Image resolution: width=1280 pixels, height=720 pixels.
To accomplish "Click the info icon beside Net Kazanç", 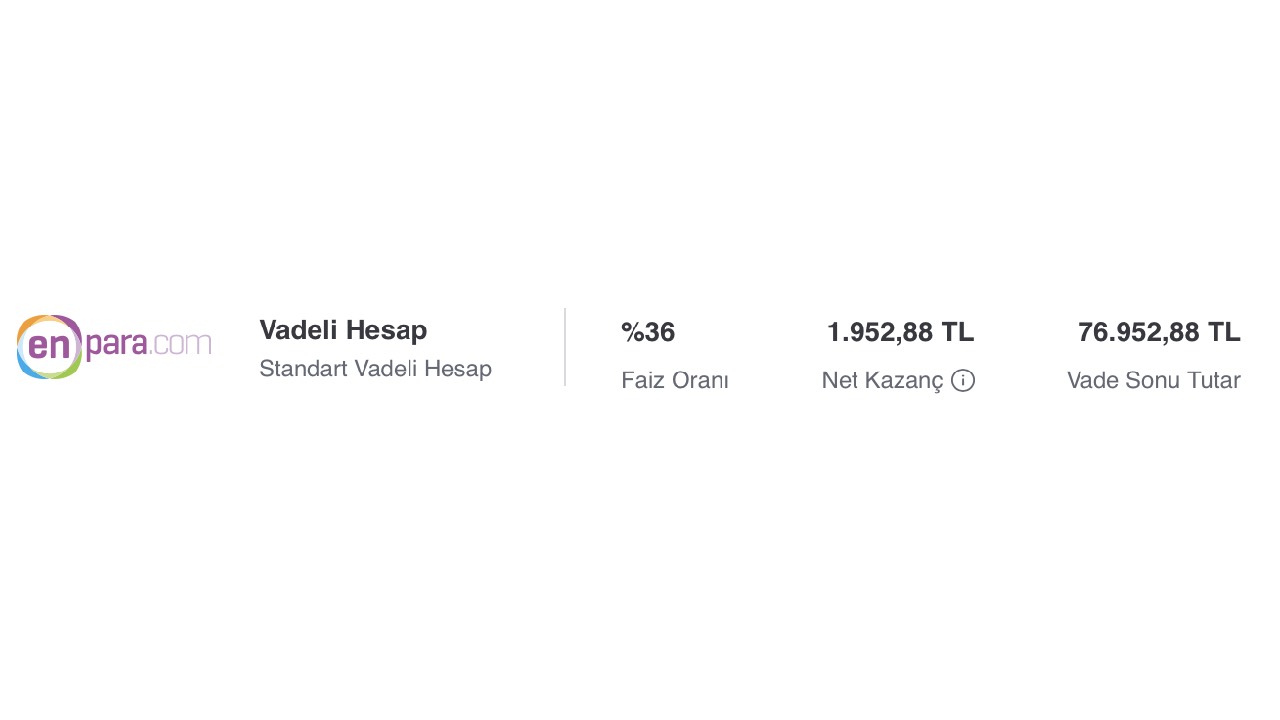I will 963,380.
